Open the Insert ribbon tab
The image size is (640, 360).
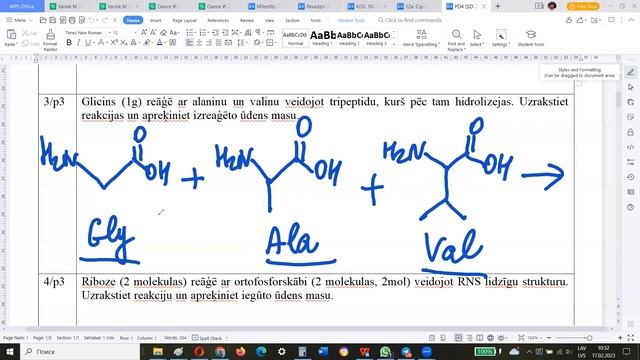[x=156, y=20]
